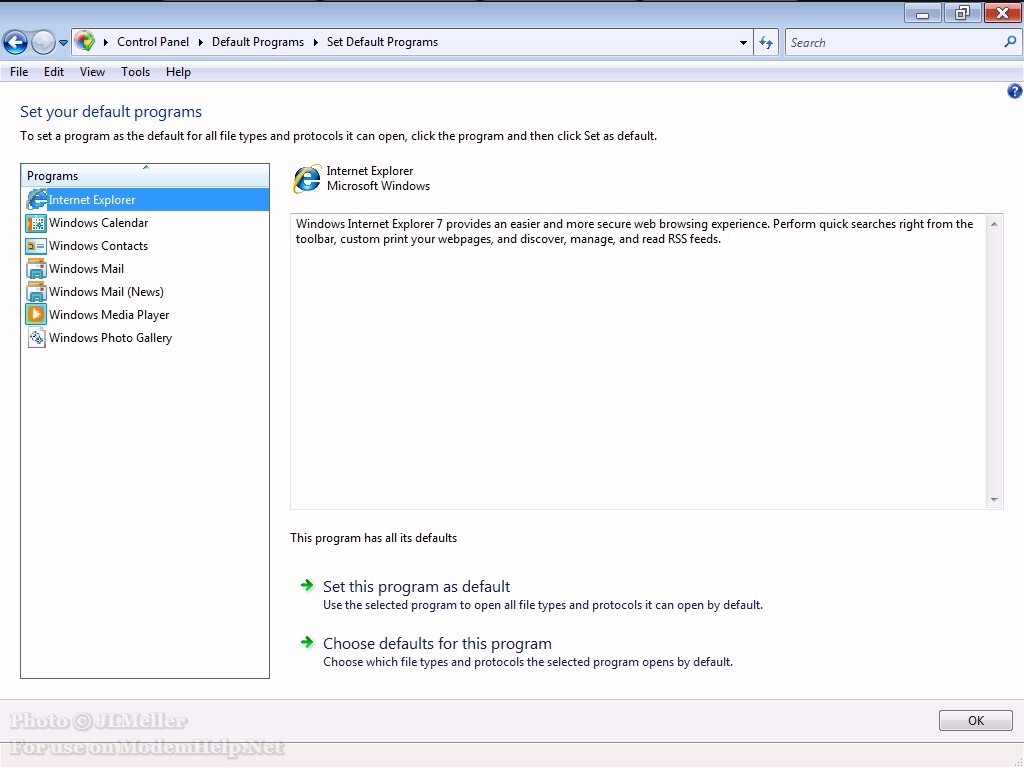Go to Default Programs breadcrumb
This screenshot has width=1024, height=768.
tap(258, 42)
